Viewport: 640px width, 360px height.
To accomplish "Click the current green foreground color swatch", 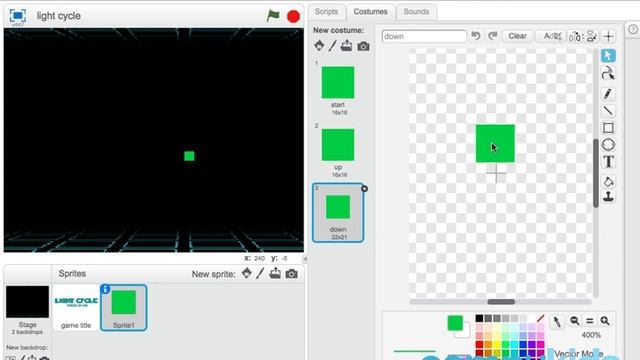I will [455, 323].
